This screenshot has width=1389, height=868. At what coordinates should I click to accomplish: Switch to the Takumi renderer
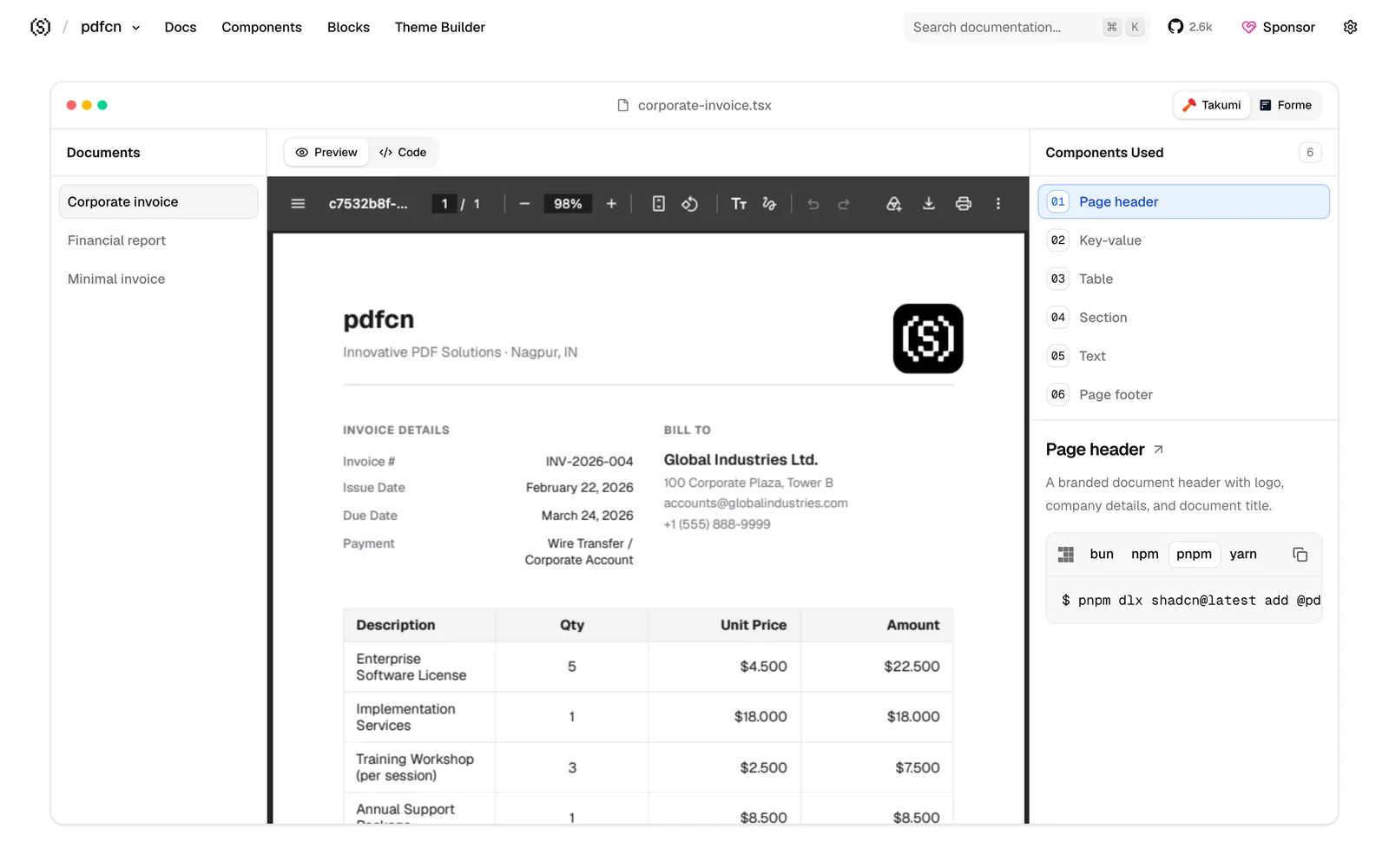point(1212,105)
